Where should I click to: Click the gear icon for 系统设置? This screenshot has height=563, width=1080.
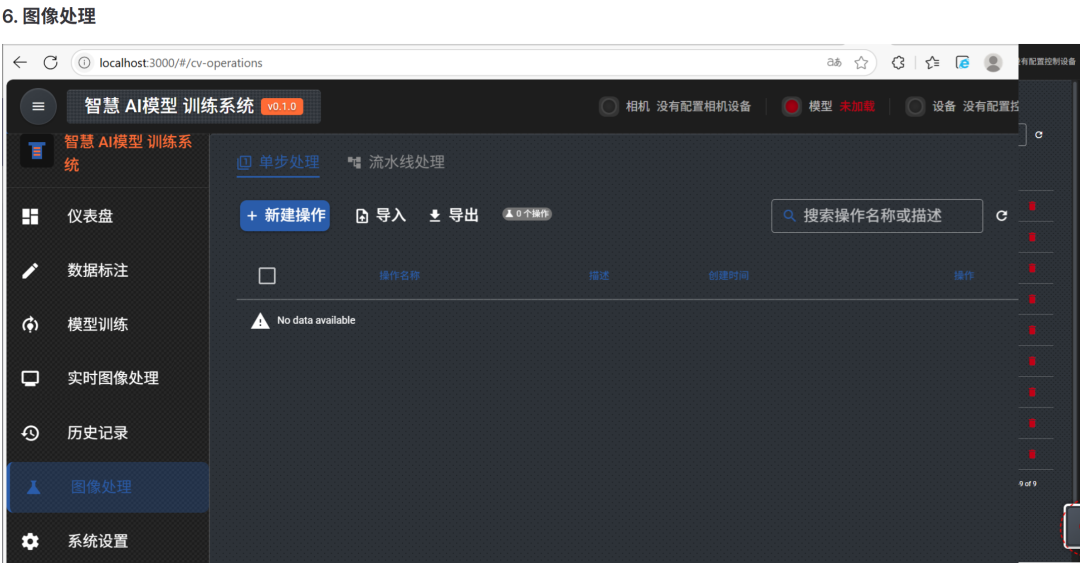coord(30,541)
